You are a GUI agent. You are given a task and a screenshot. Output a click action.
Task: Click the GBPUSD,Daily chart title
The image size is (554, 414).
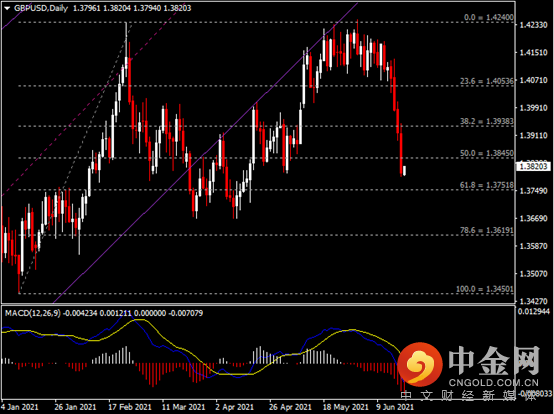point(41,8)
